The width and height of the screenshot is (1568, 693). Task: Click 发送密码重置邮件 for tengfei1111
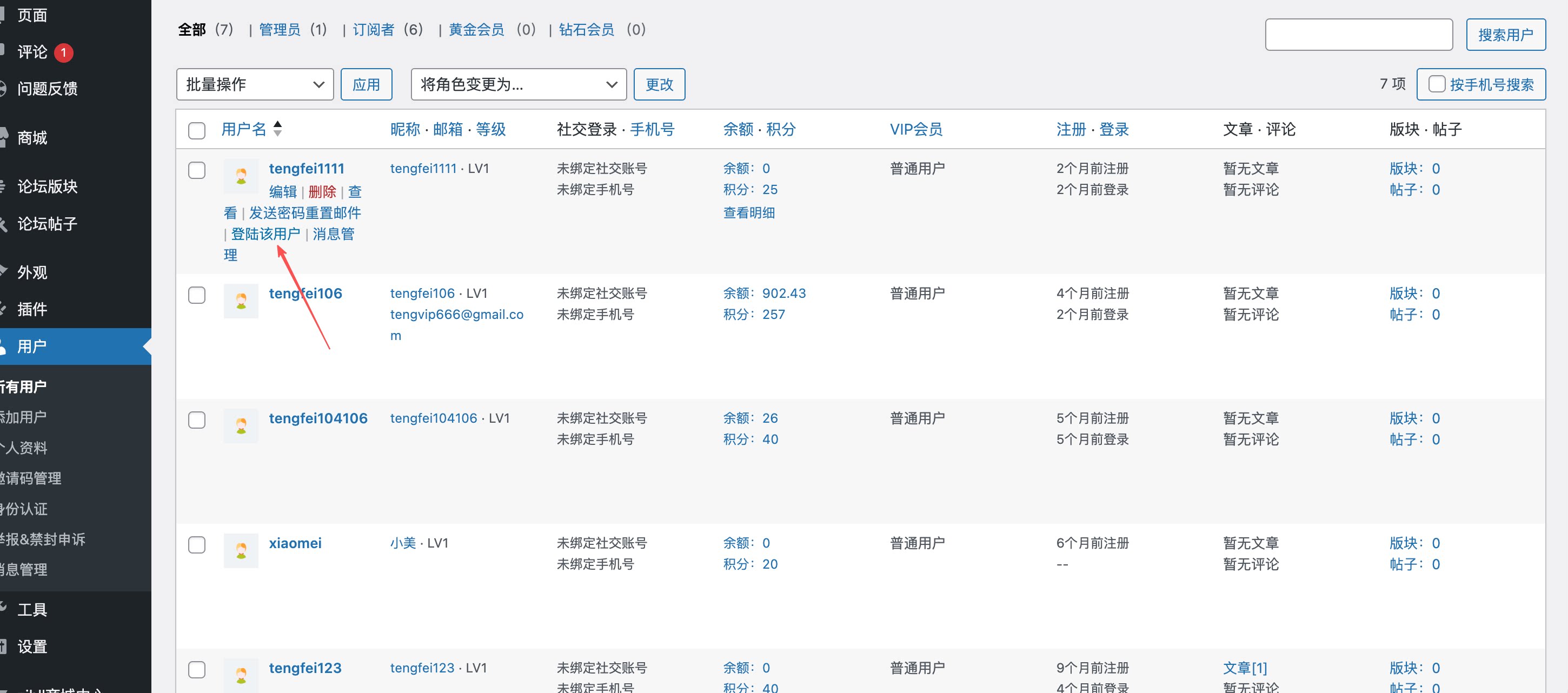(x=305, y=213)
